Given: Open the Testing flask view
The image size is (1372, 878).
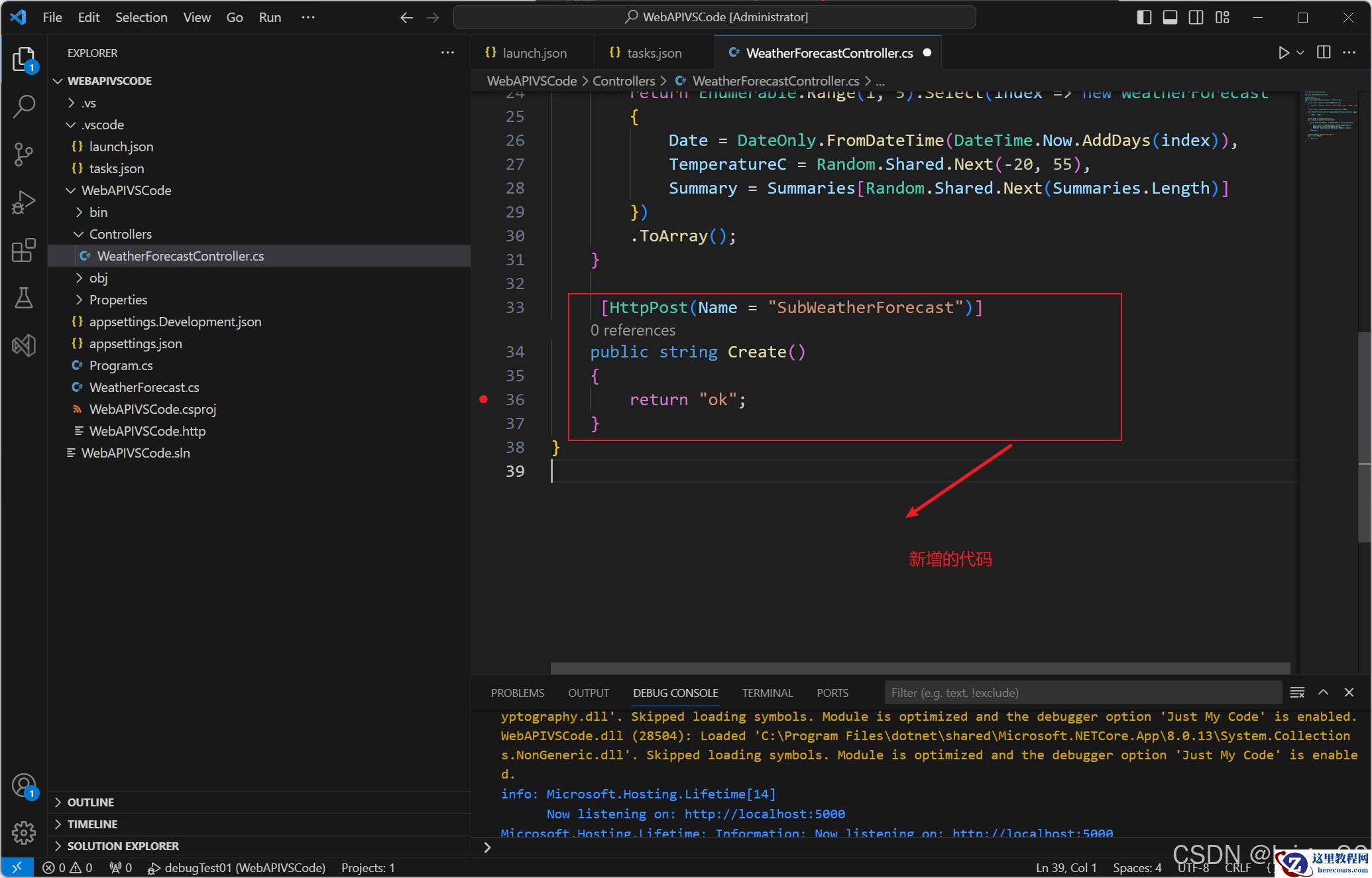Looking at the screenshot, I should point(24,298).
